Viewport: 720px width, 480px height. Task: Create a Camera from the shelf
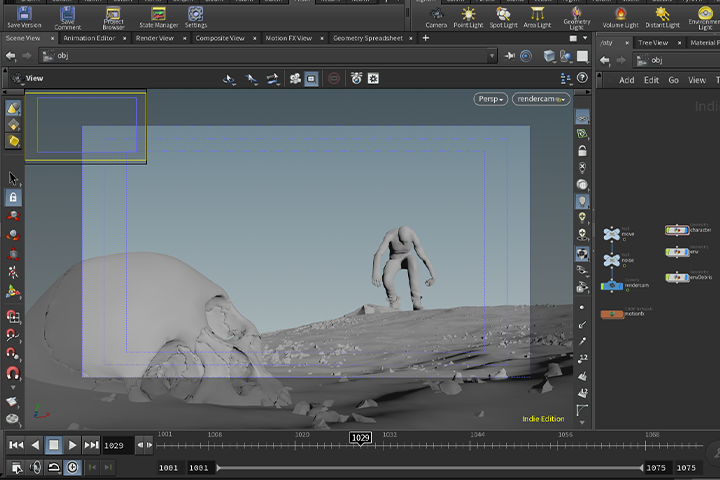pos(436,18)
